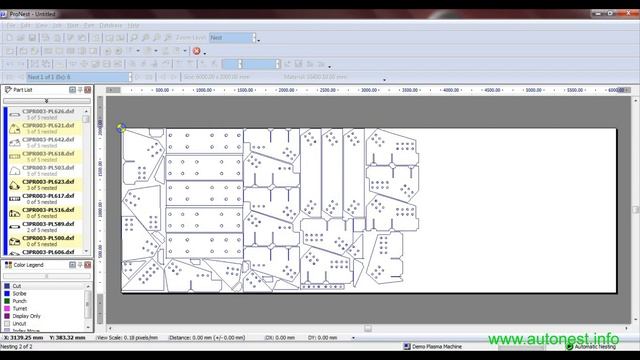Screen dimensions: 640x360
Task: Click the Automatic Nesting status label
Action: tap(595, 347)
